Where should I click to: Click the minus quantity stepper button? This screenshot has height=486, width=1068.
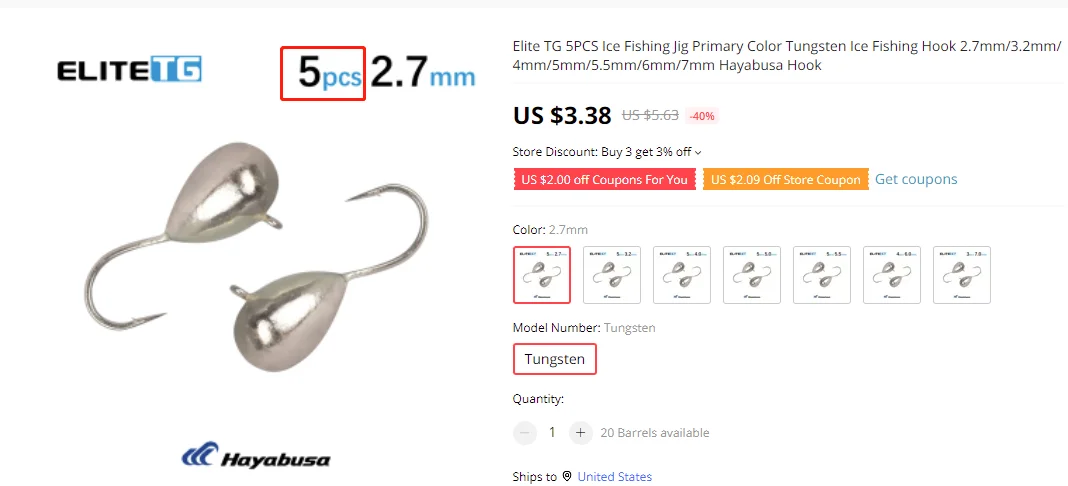[524, 432]
